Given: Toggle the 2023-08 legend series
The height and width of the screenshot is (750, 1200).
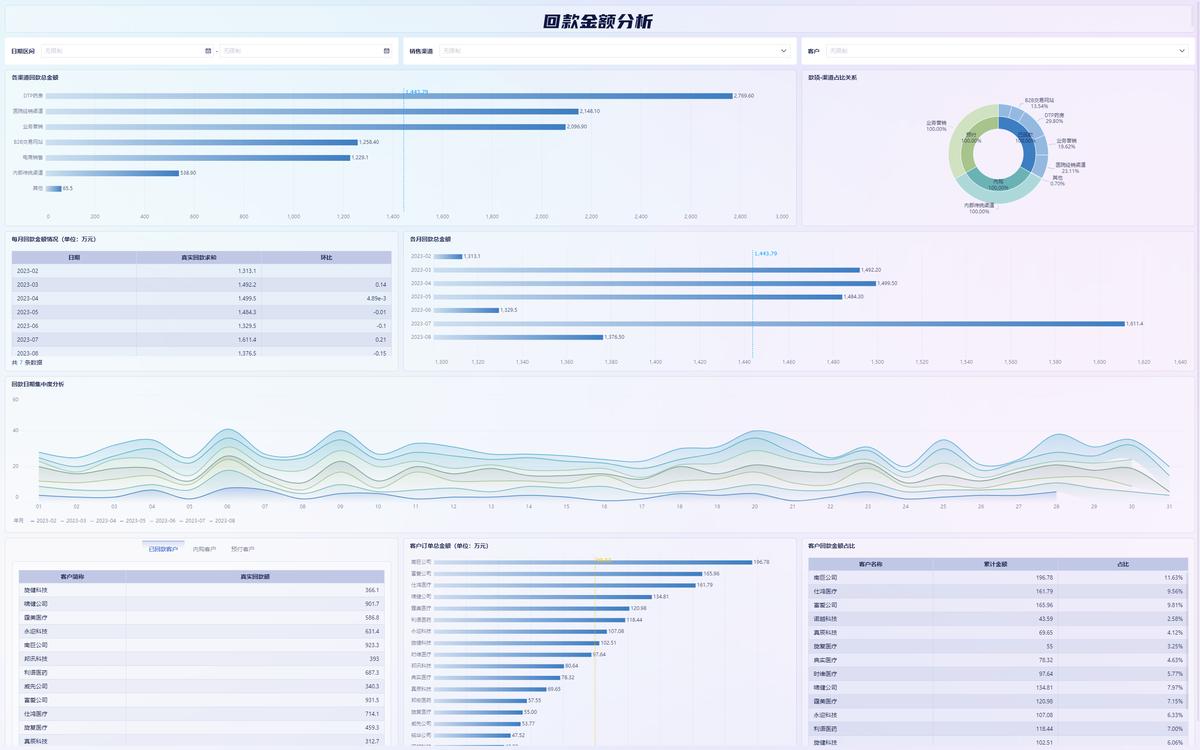Looking at the screenshot, I should coord(222,521).
